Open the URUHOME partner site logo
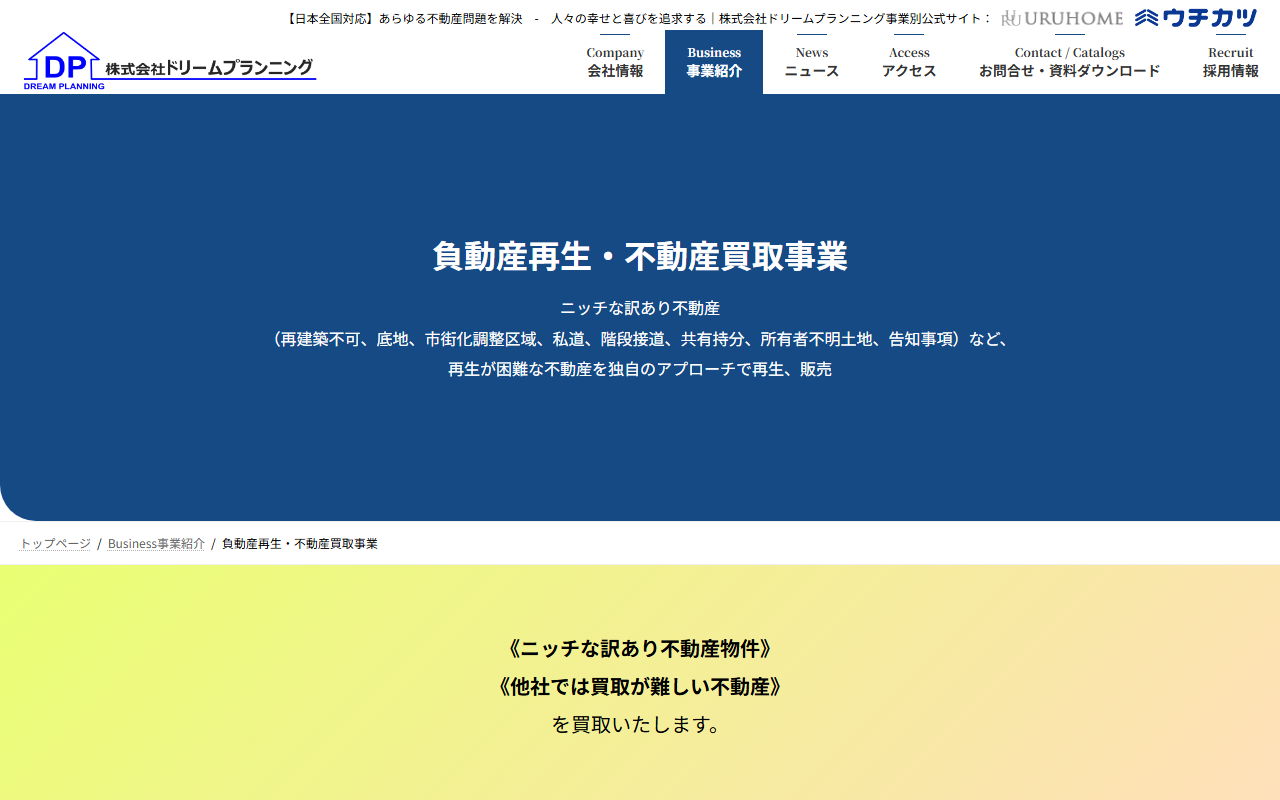 click(x=1062, y=18)
